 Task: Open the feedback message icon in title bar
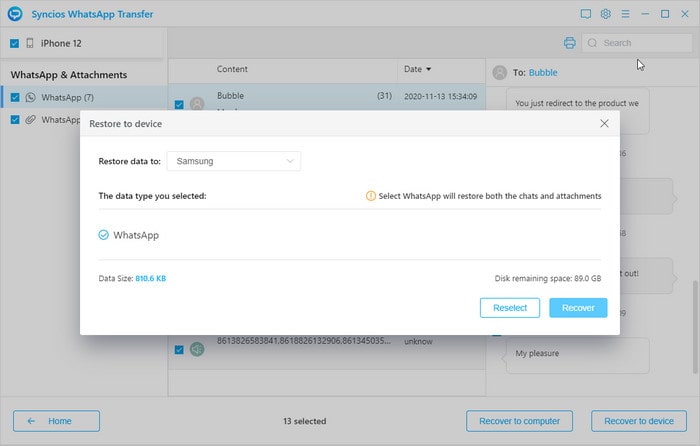coord(586,14)
